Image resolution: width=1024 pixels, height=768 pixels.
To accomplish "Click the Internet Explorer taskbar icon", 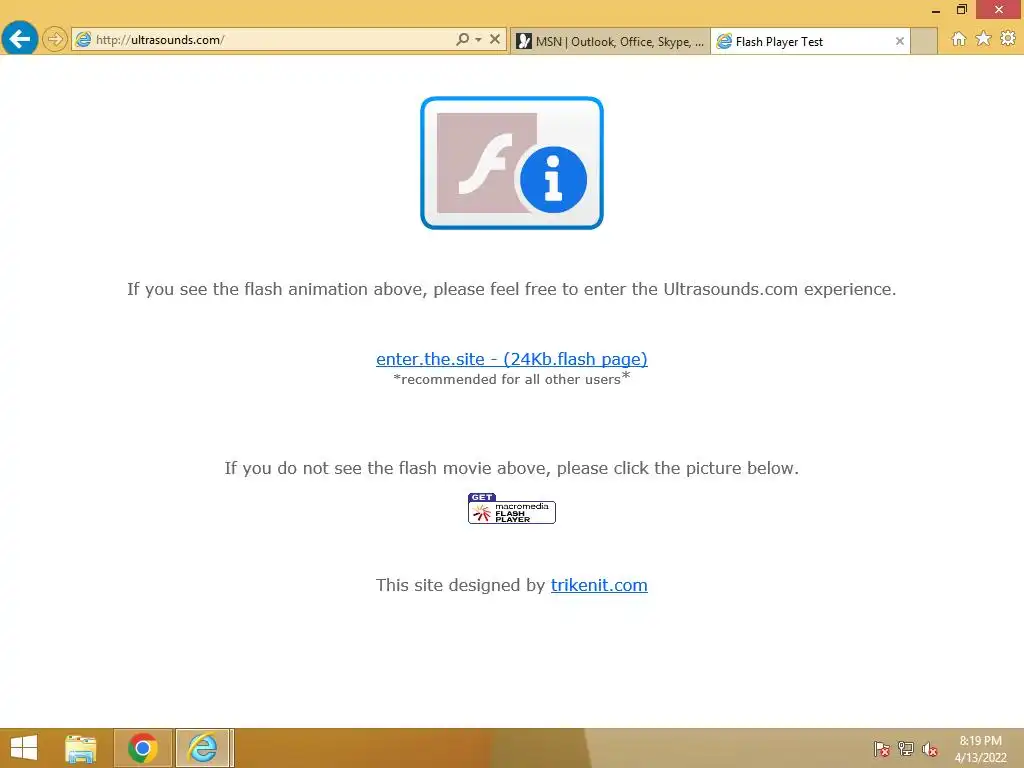I will click(x=202, y=748).
